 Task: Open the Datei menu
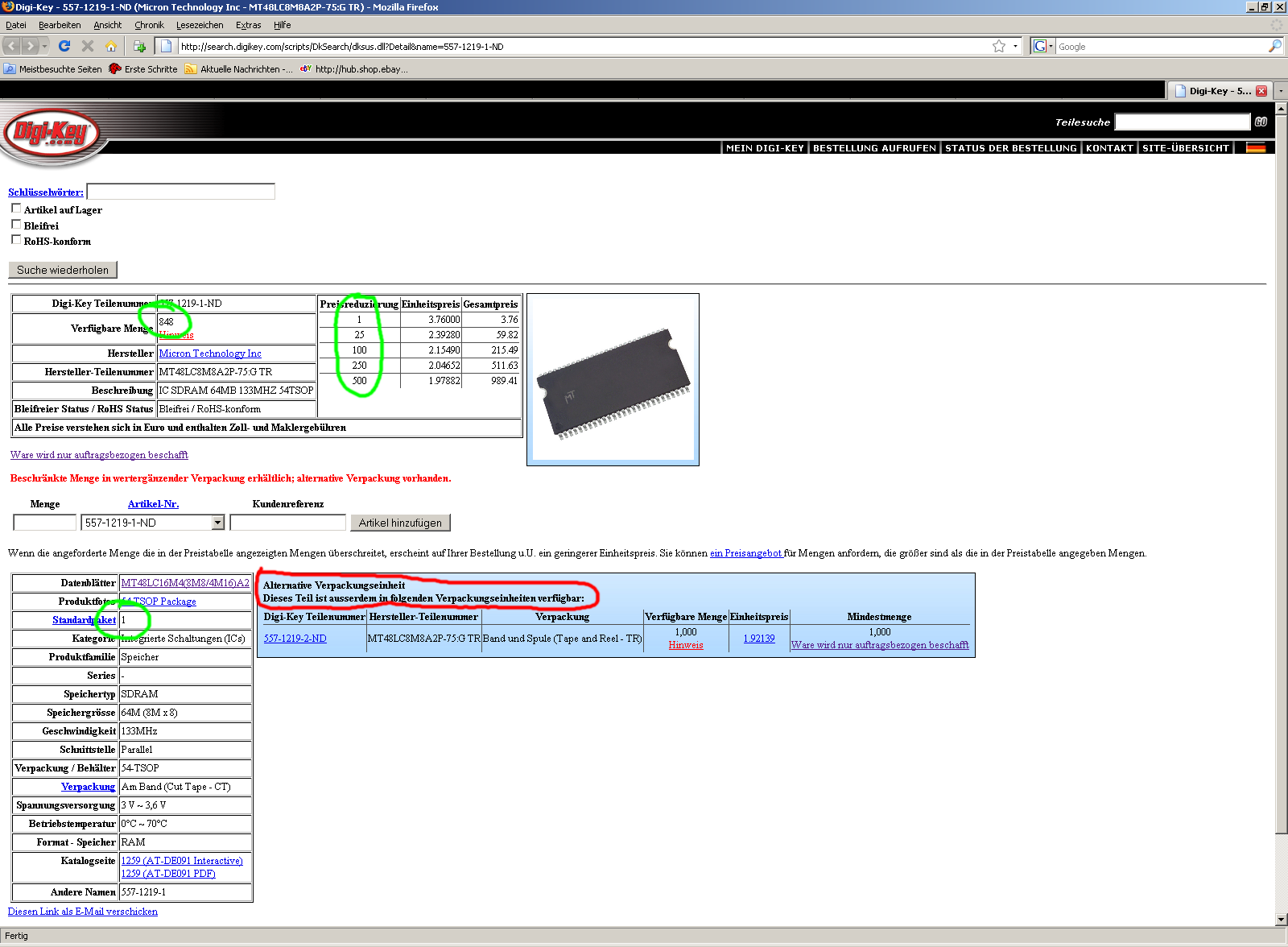16,25
